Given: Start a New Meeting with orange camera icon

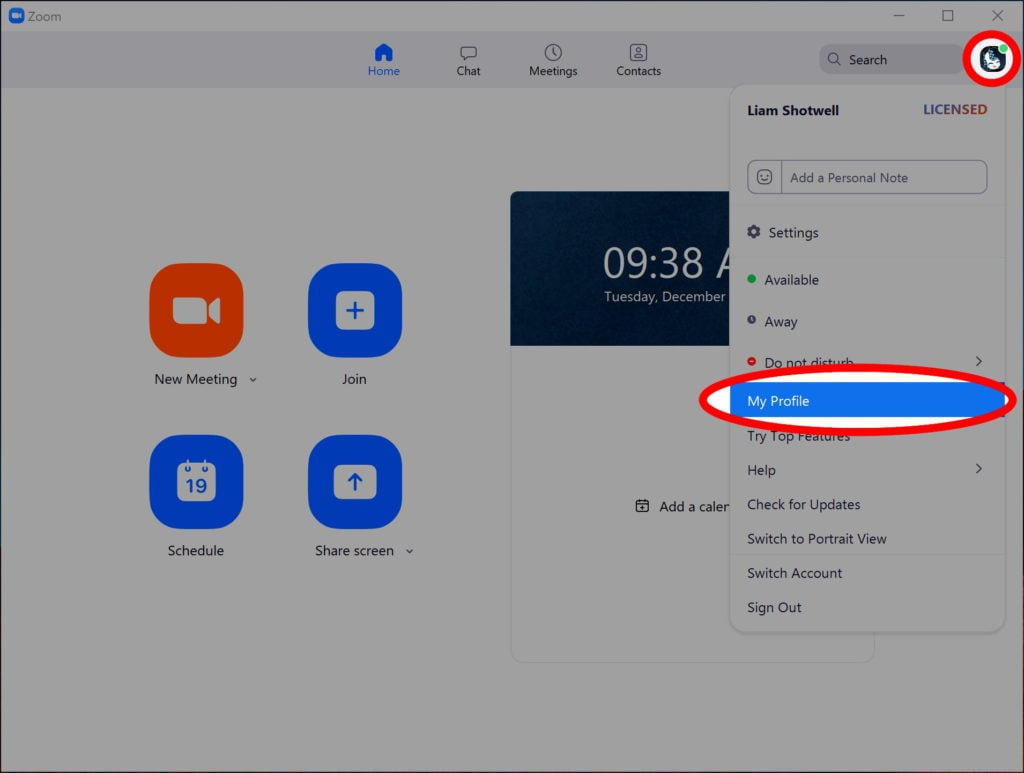Looking at the screenshot, I should [196, 310].
